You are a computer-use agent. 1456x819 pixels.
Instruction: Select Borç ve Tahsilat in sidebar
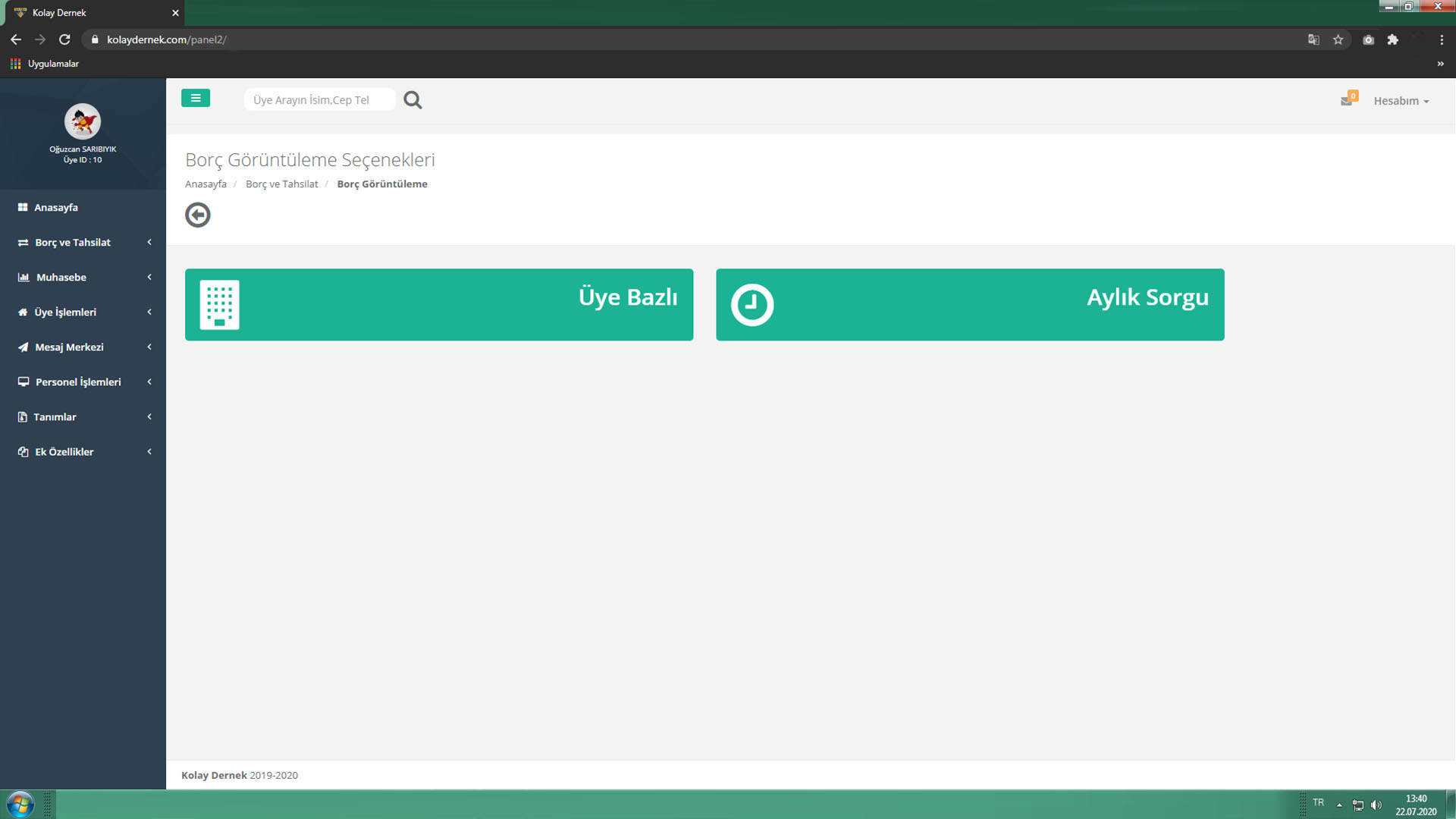[83, 243]
